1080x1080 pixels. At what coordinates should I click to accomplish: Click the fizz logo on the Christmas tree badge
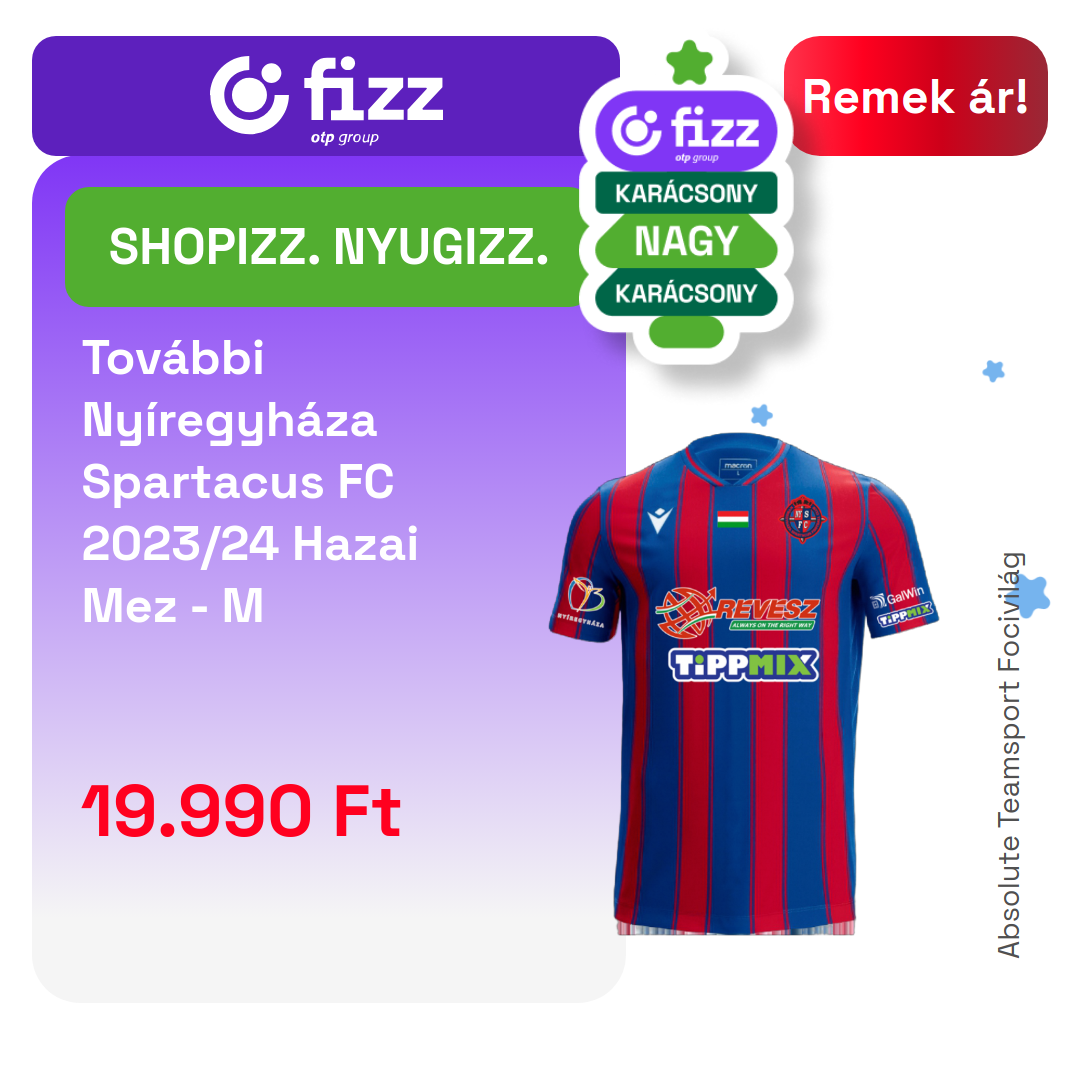click(686, 131)
